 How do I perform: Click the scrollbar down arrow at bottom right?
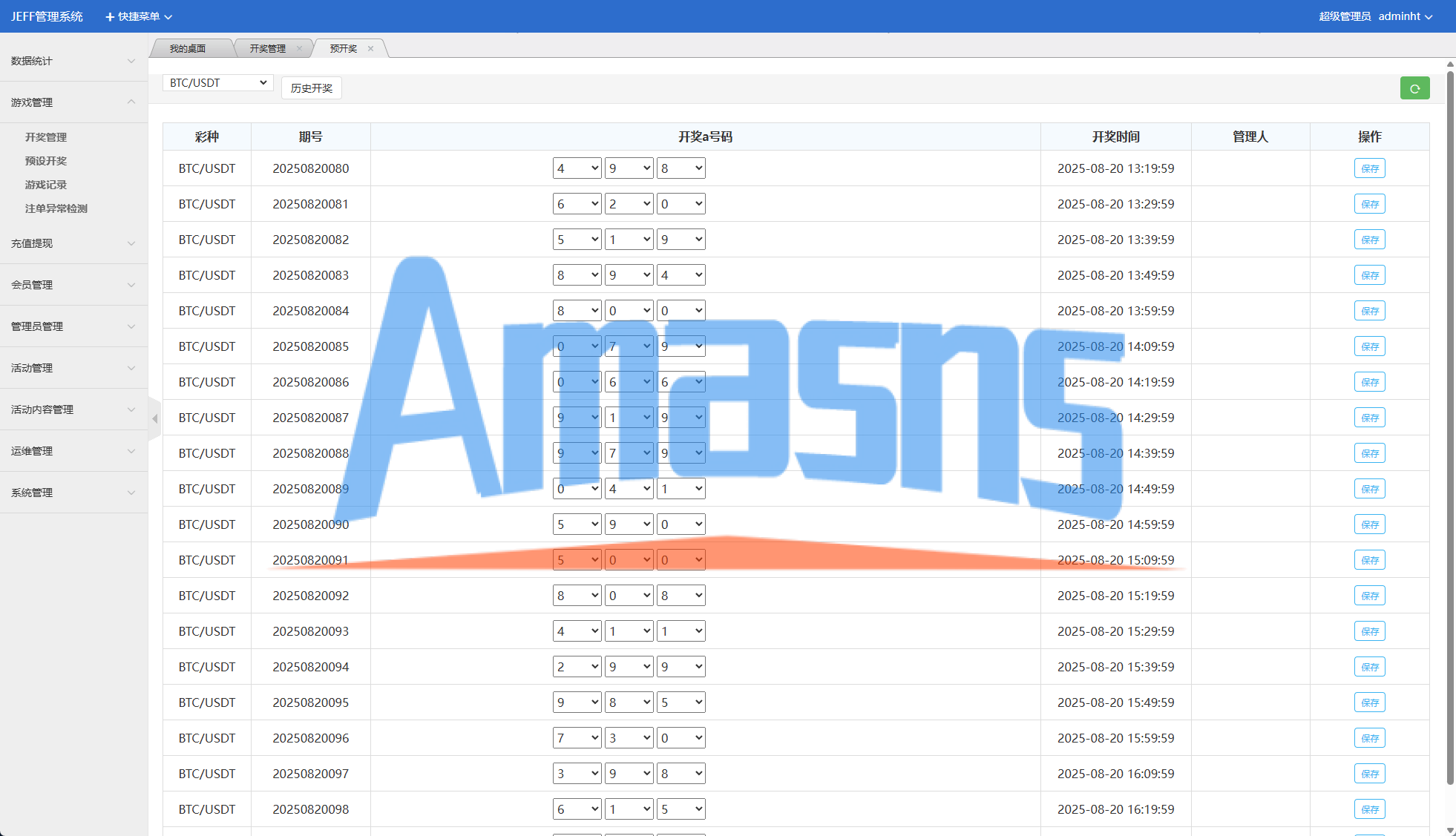1450,830
